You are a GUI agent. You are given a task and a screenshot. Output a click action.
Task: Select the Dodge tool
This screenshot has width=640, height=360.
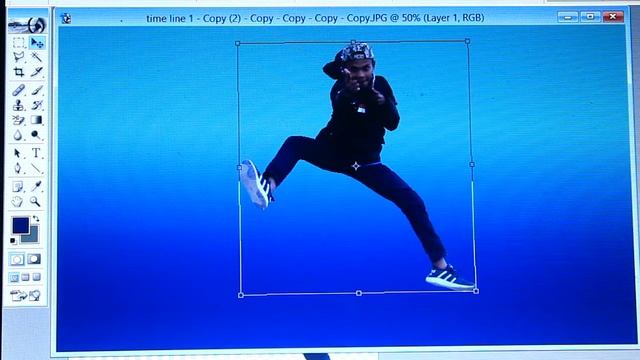point(36,135)
